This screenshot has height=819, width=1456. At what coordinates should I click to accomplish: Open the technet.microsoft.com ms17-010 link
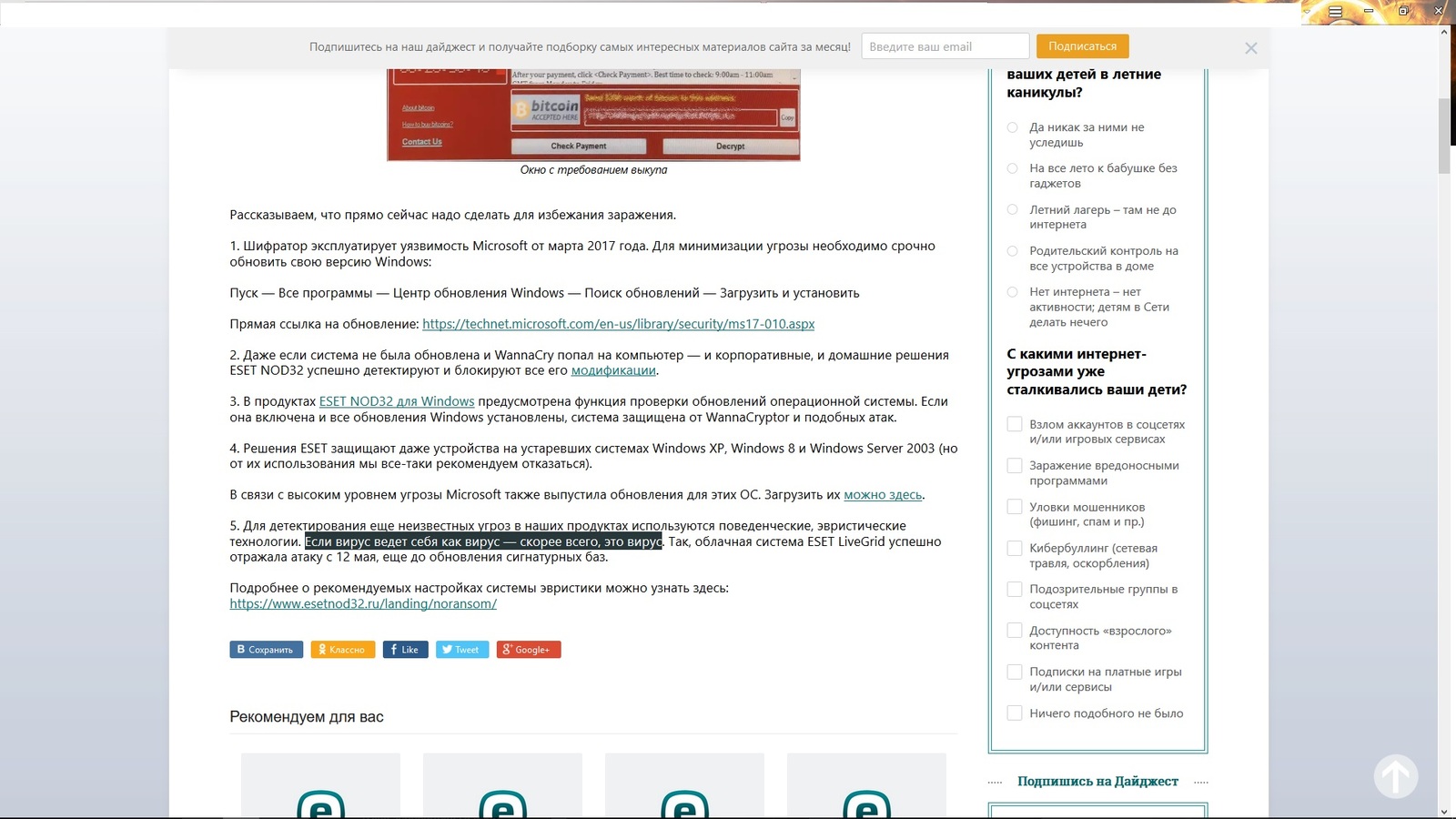coord(619,324)
